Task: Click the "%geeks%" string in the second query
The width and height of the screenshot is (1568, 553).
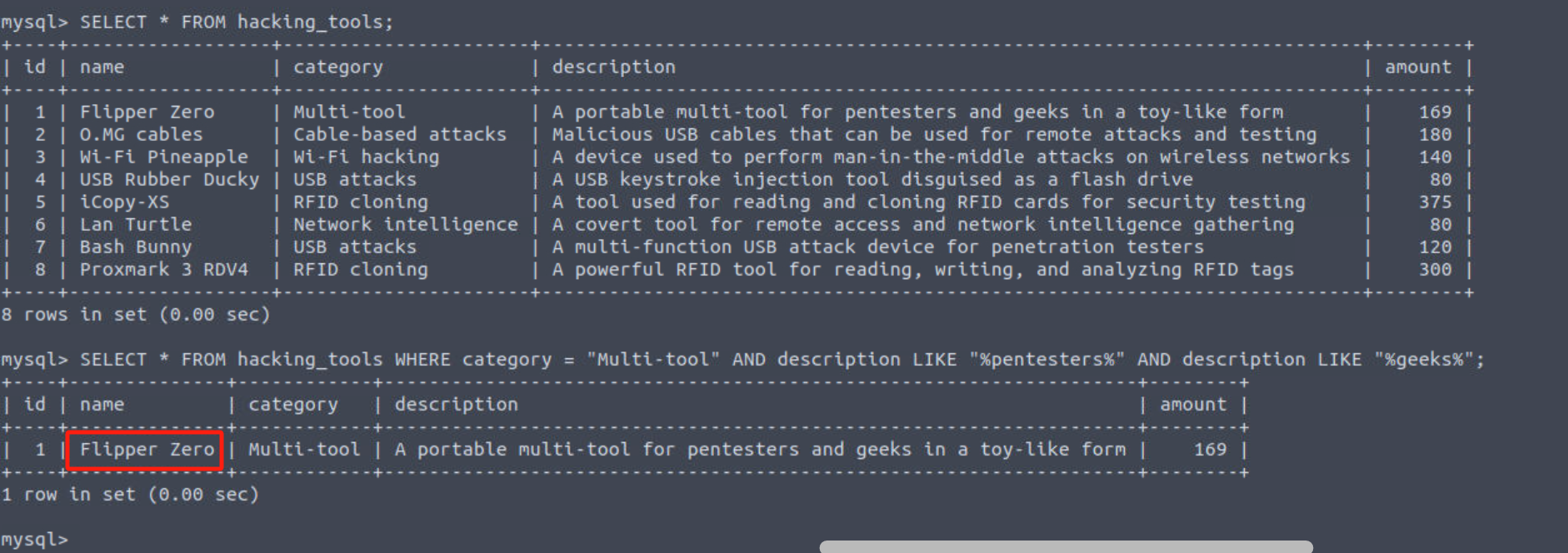Action: tap(1423, 360)
